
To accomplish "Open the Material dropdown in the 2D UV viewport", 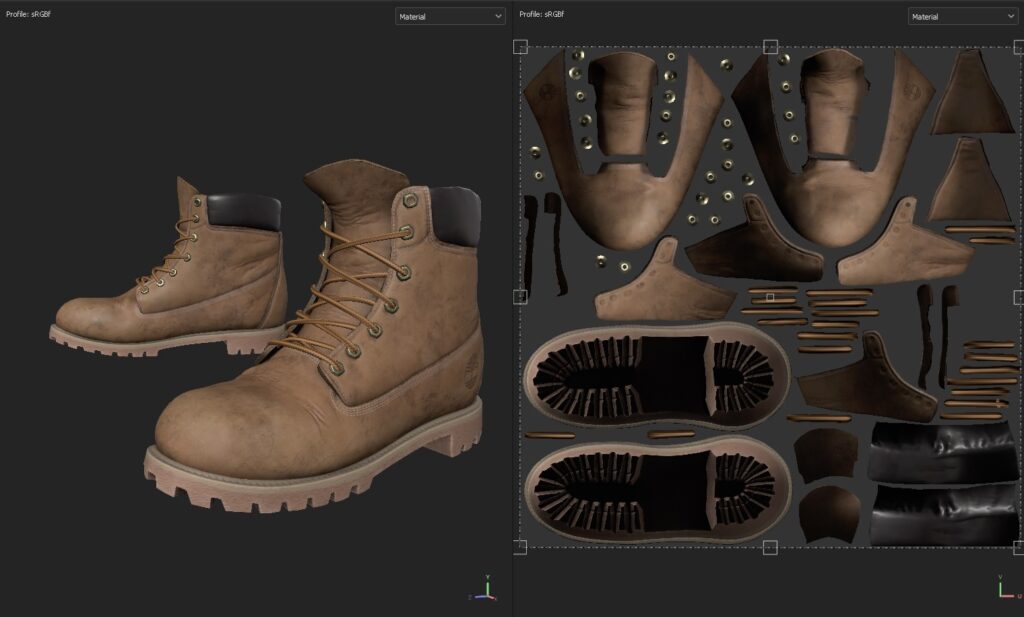I will pos(962,16).
